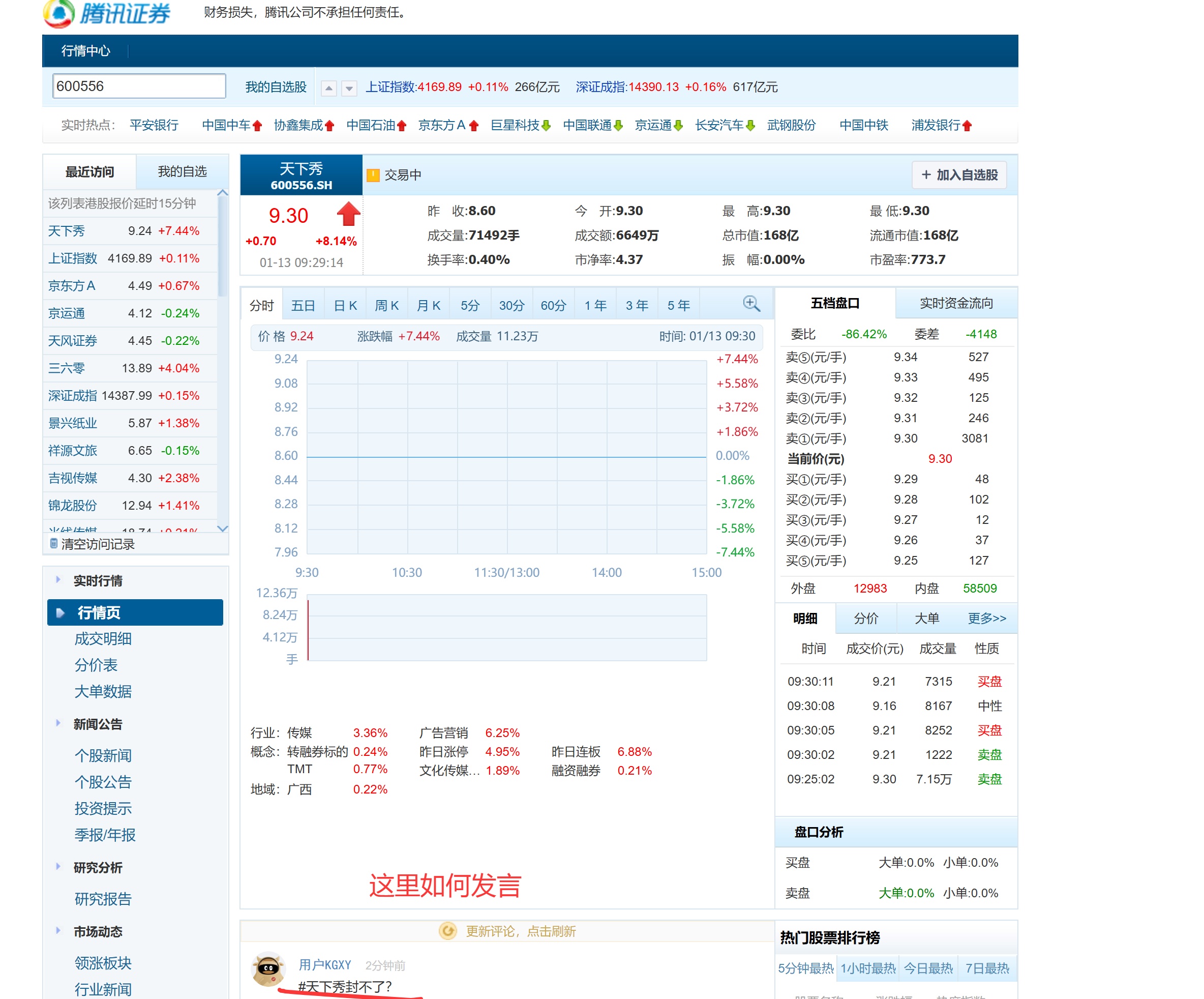Click the index ticker down arrow button
1204x999 pixels.
(x=349, y=89)
